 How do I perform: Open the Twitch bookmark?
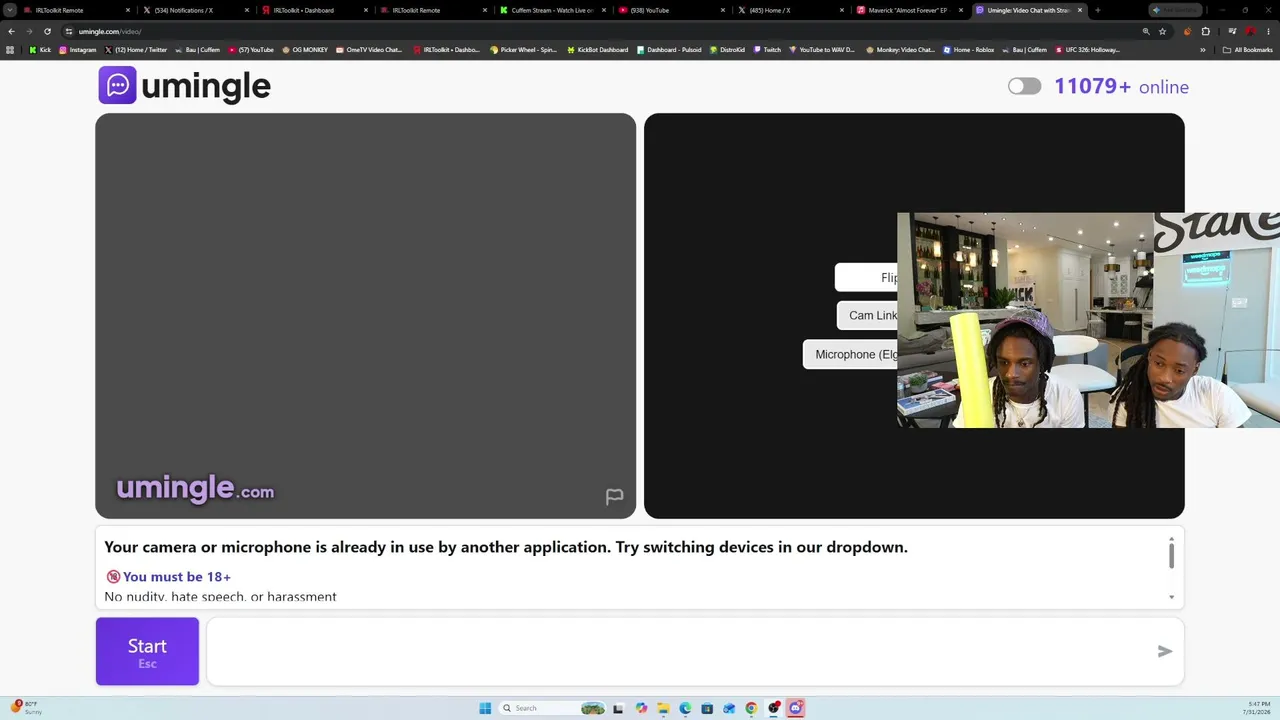click(767, 50)
